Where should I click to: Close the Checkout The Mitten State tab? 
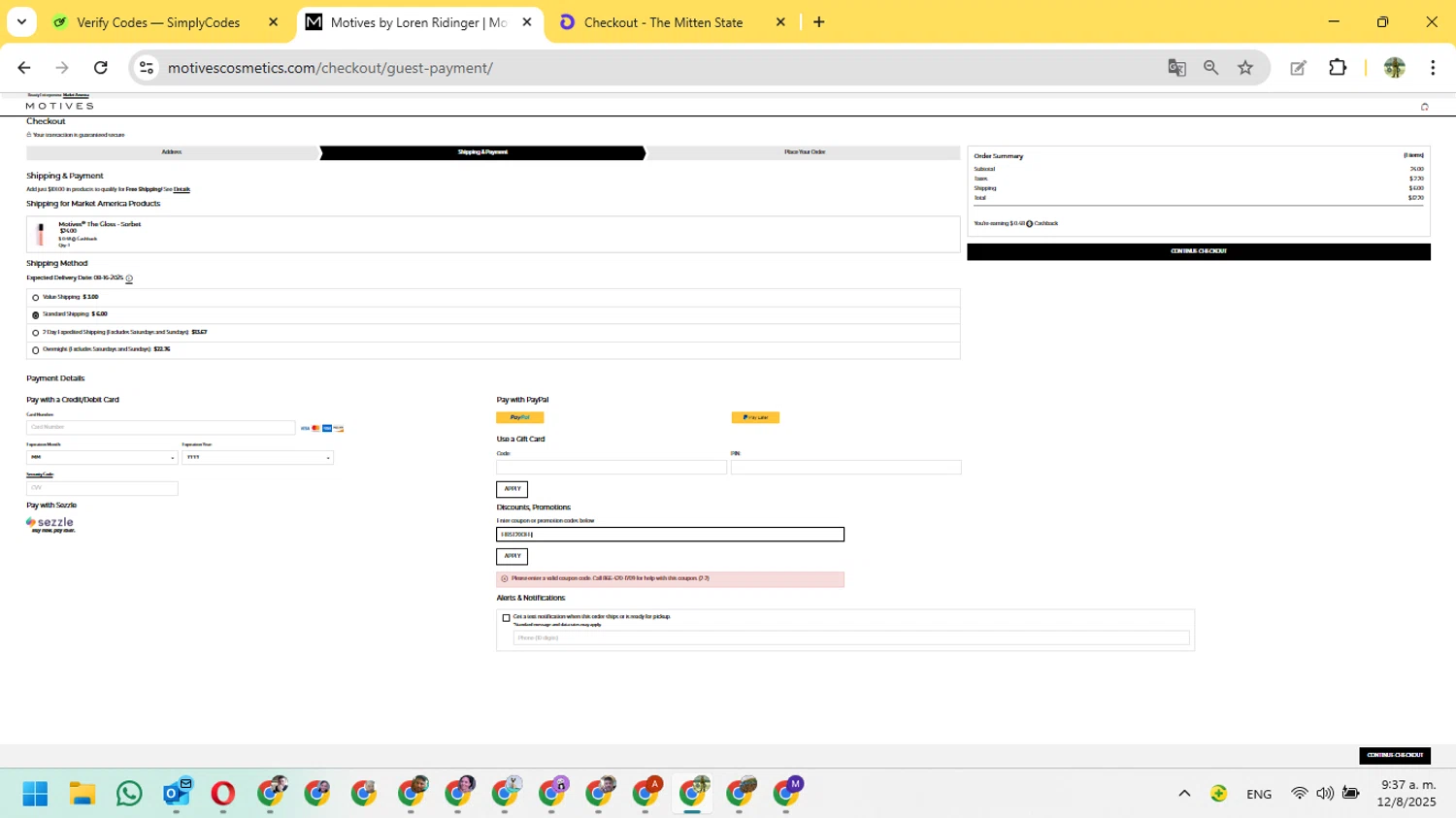780,22
